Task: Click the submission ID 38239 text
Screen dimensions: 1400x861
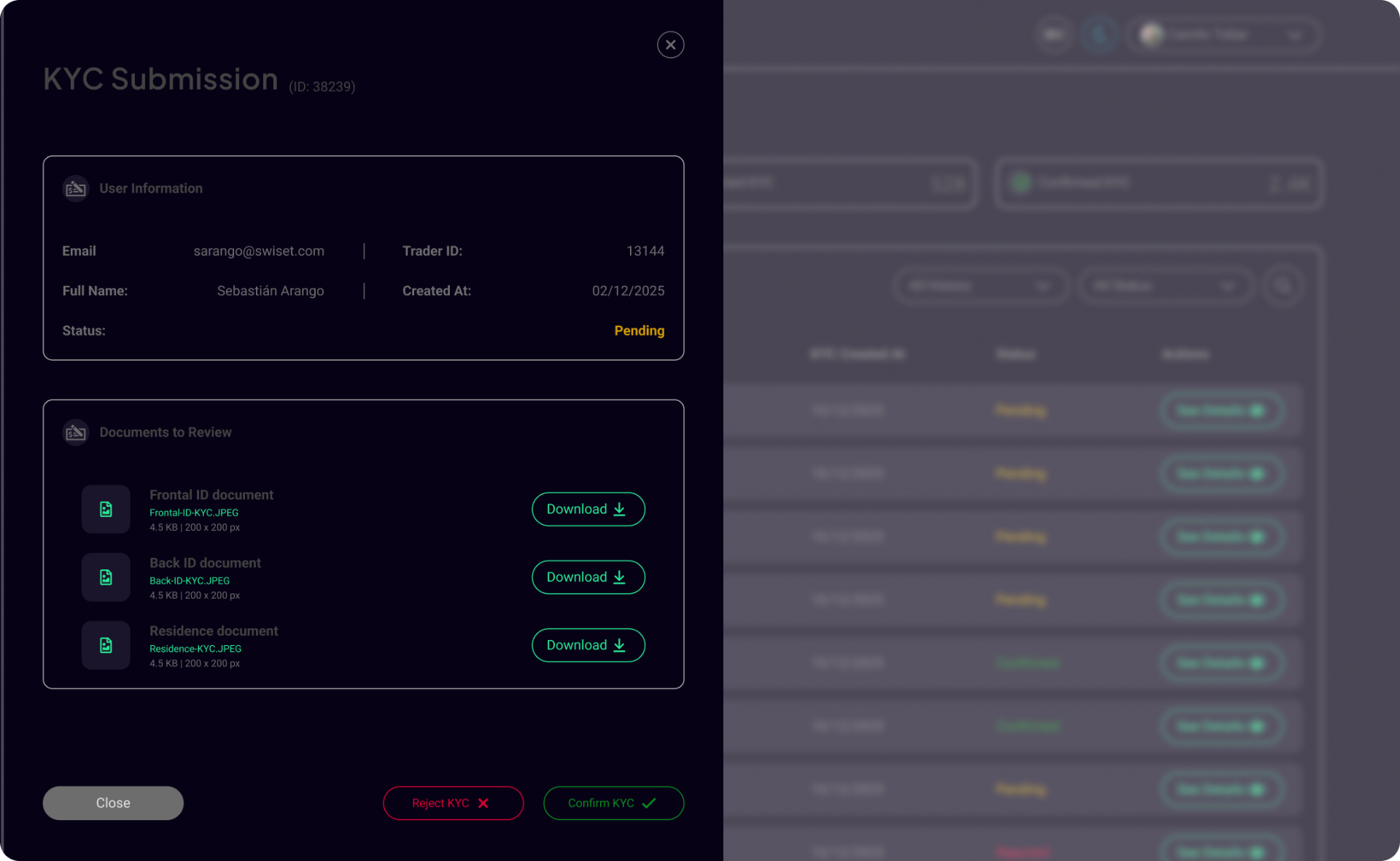Action: [322, 87]
